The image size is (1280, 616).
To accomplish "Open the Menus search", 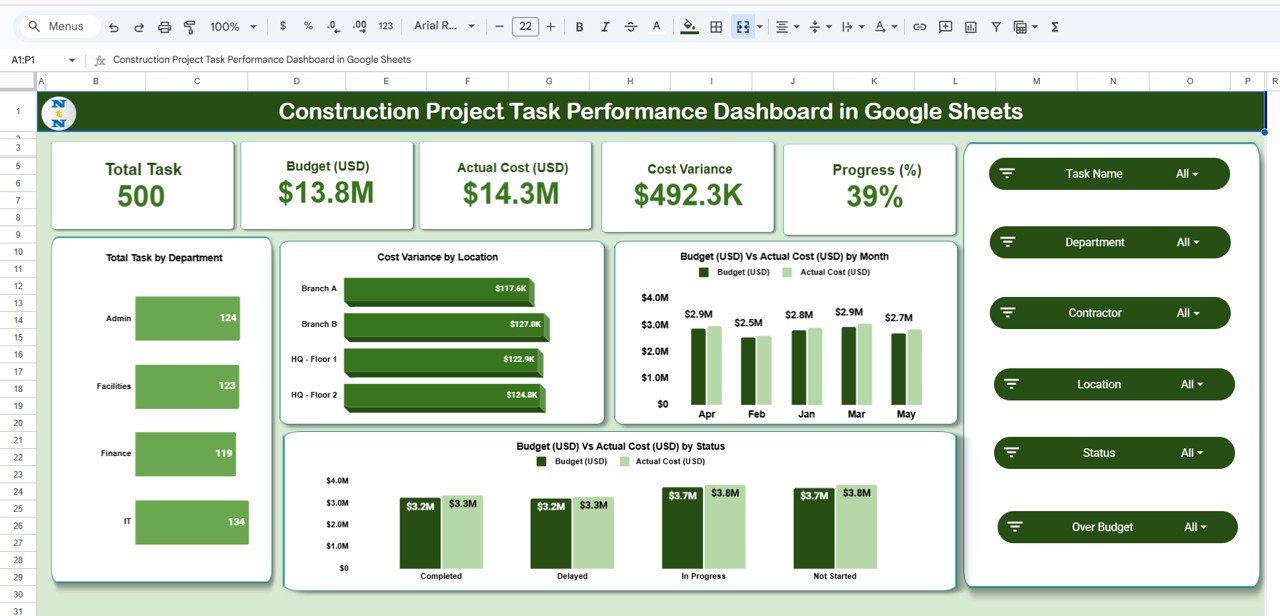I will tap(57, 26).
